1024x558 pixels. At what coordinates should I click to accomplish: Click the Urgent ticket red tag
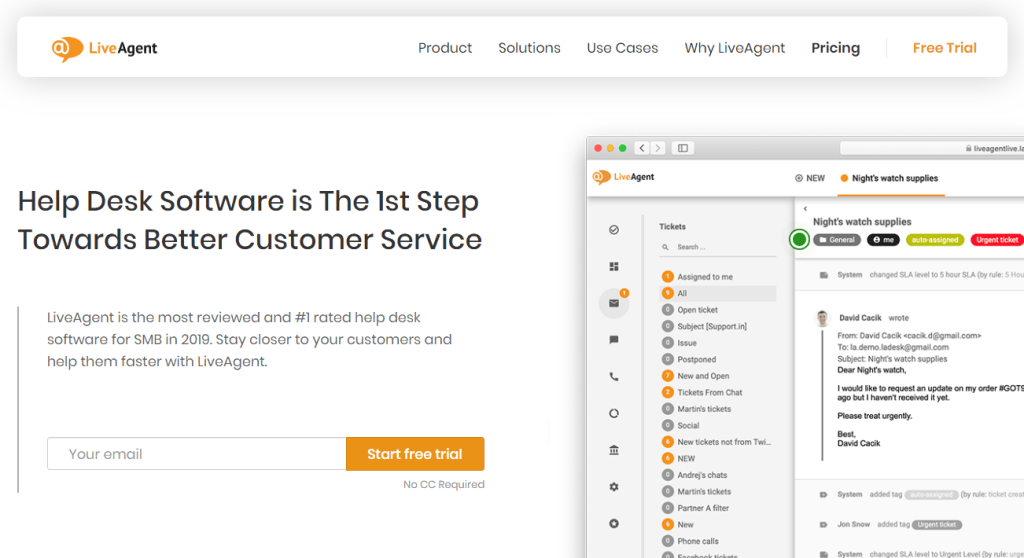(x=997, y=240)
